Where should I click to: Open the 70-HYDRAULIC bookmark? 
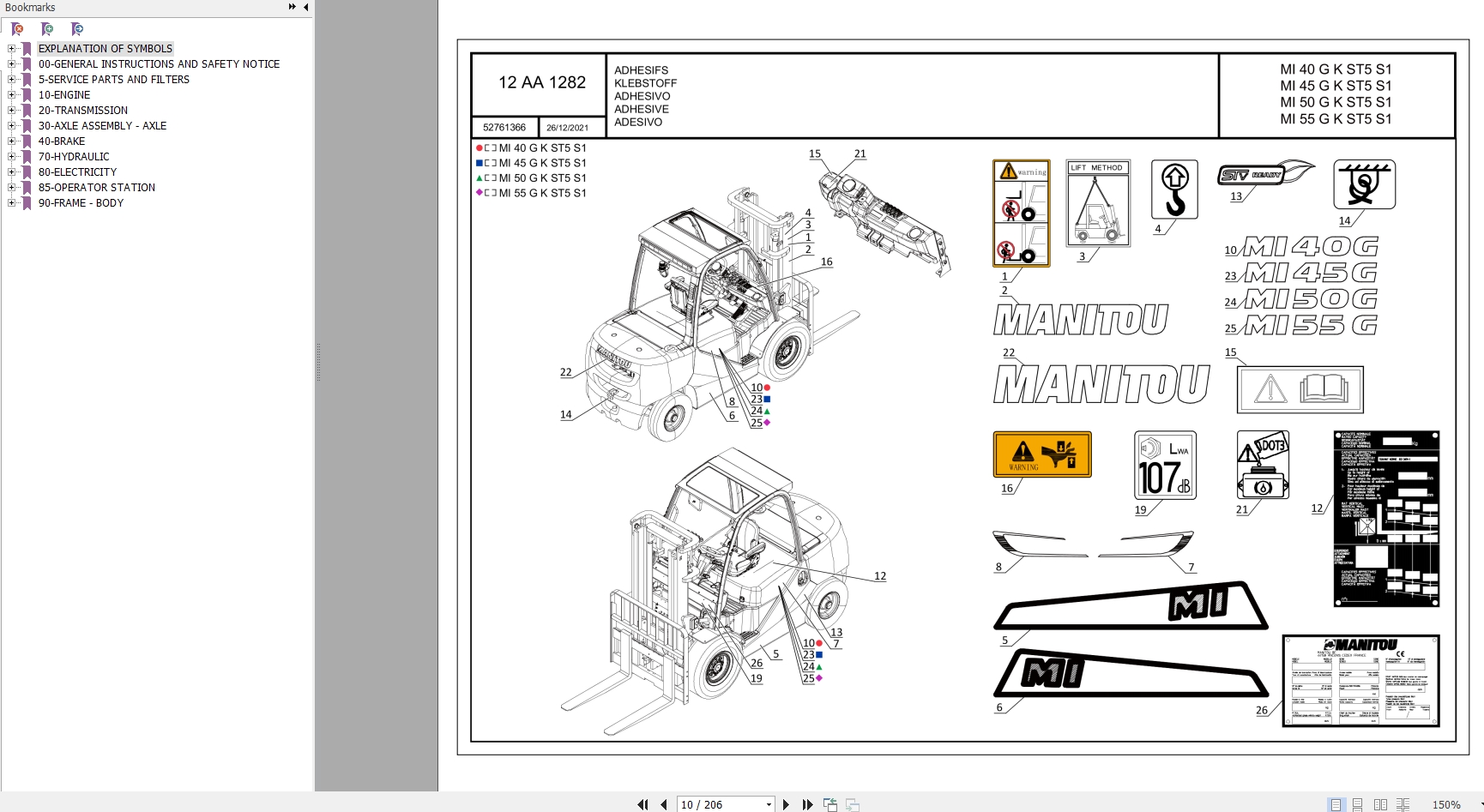[74, 157]
